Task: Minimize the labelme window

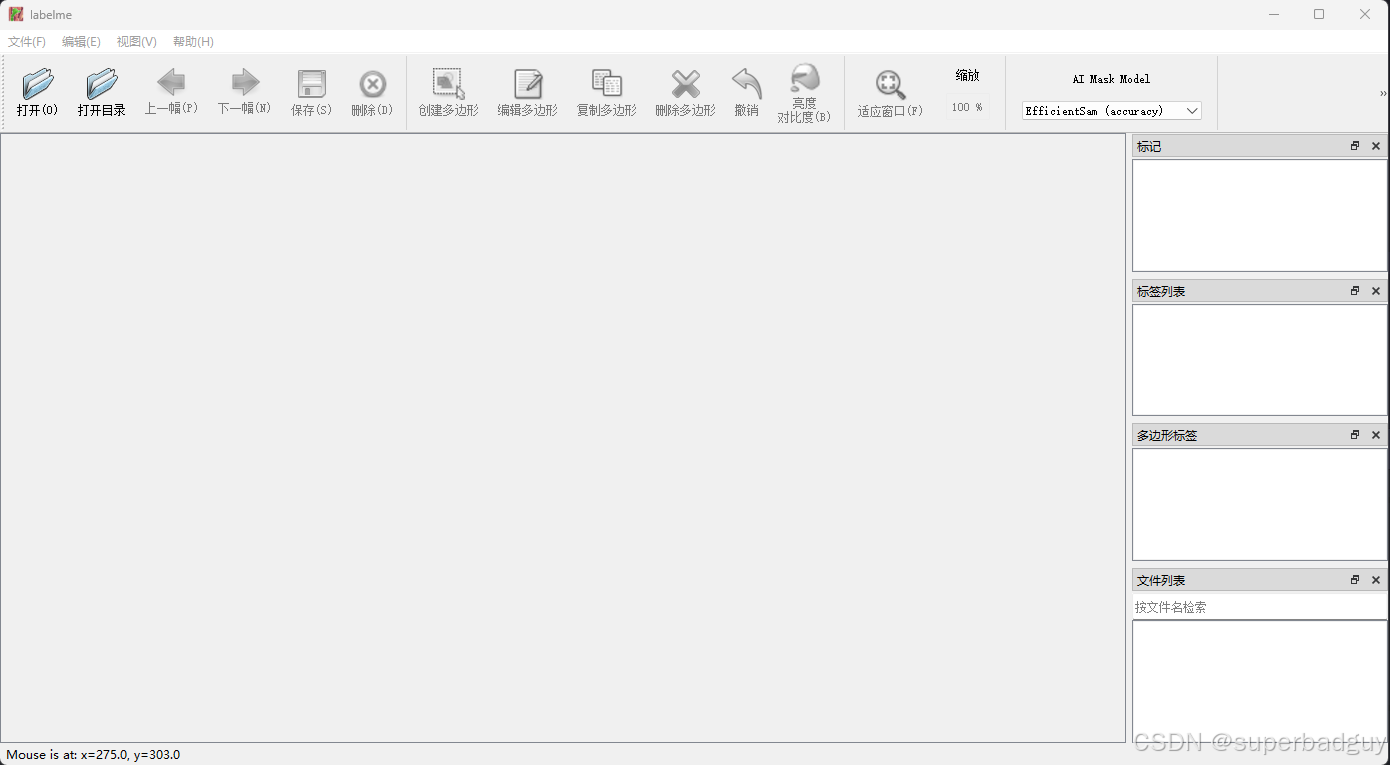Action: pyautogui.click(x=1274, y=14)
